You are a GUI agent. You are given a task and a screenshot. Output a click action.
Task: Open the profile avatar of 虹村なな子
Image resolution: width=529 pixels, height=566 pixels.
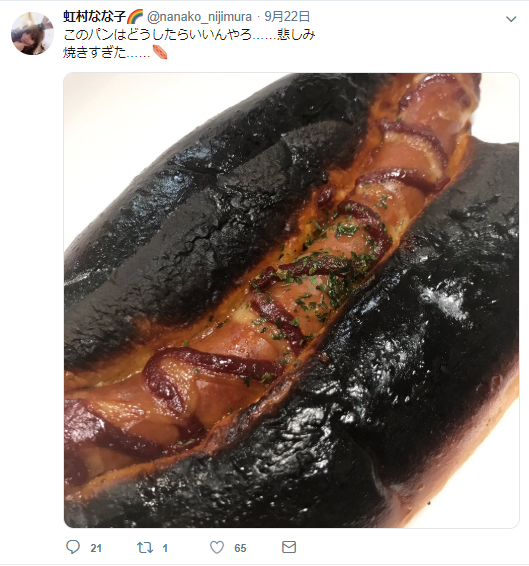click(32, 34)
